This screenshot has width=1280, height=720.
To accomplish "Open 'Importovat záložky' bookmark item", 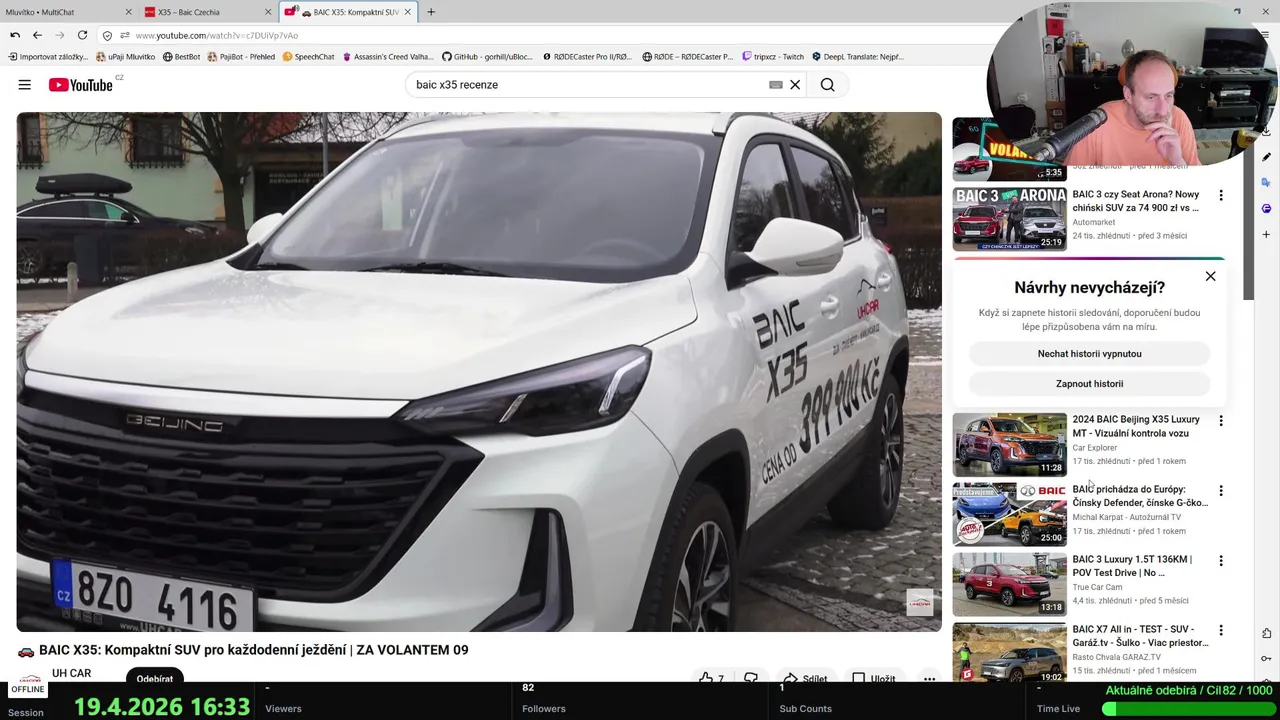I will click(x=48, y=57).
